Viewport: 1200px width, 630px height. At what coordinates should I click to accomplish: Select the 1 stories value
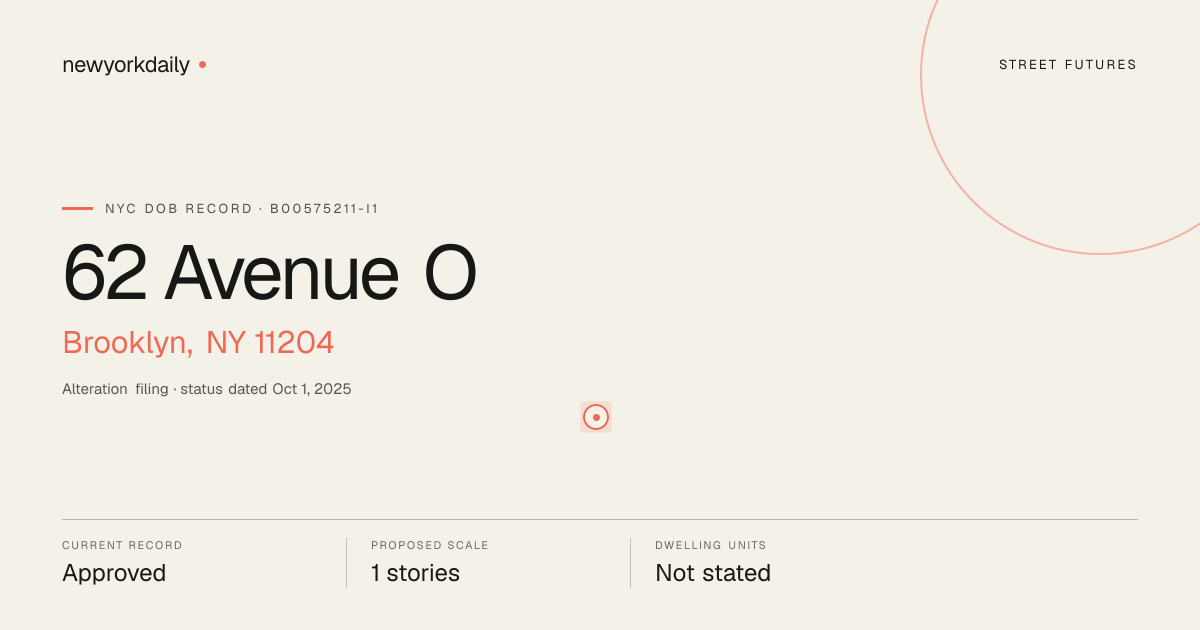click(415, 573)
